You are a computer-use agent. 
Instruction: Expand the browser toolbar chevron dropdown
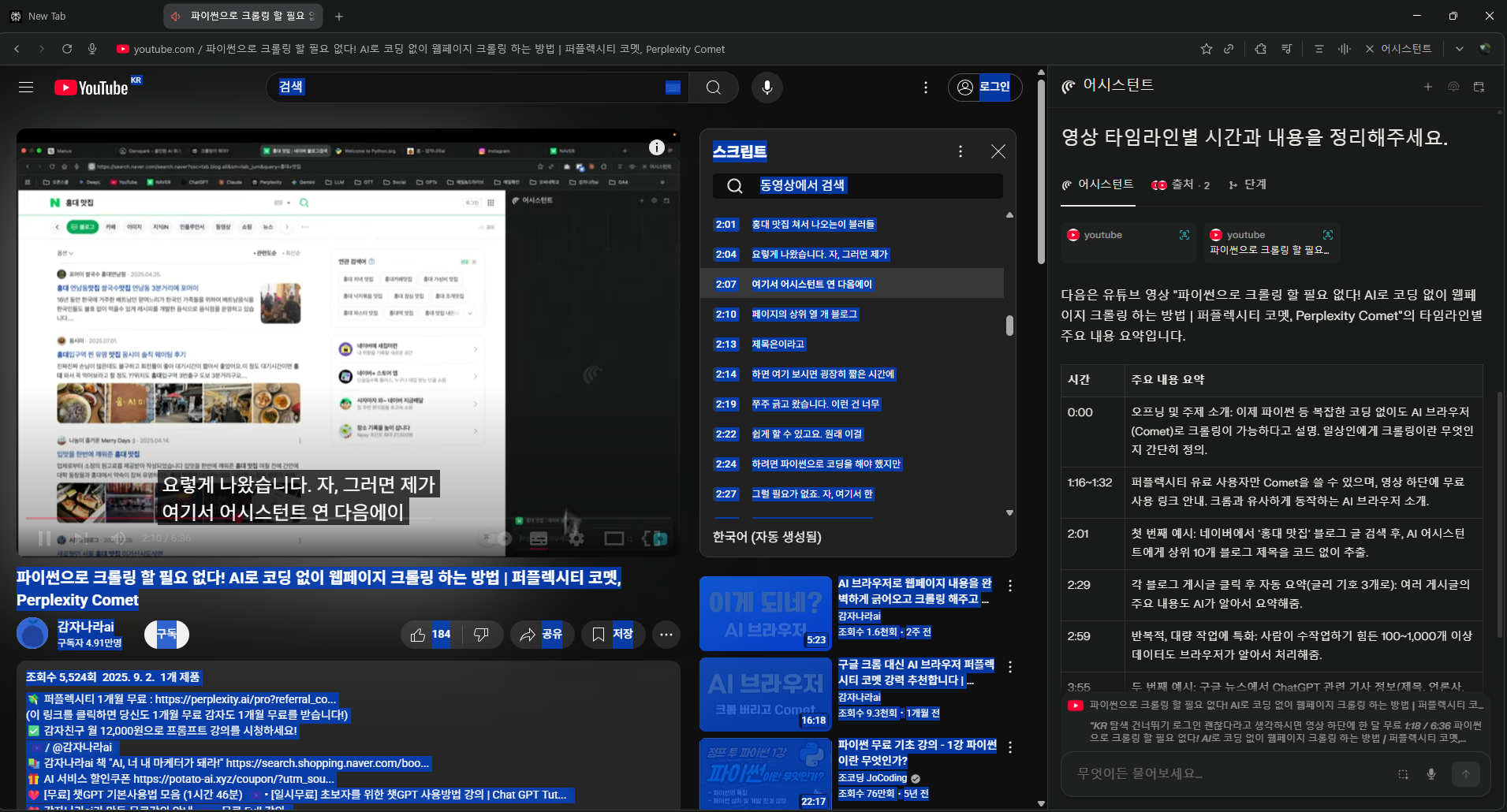[x=1460, y=49]
